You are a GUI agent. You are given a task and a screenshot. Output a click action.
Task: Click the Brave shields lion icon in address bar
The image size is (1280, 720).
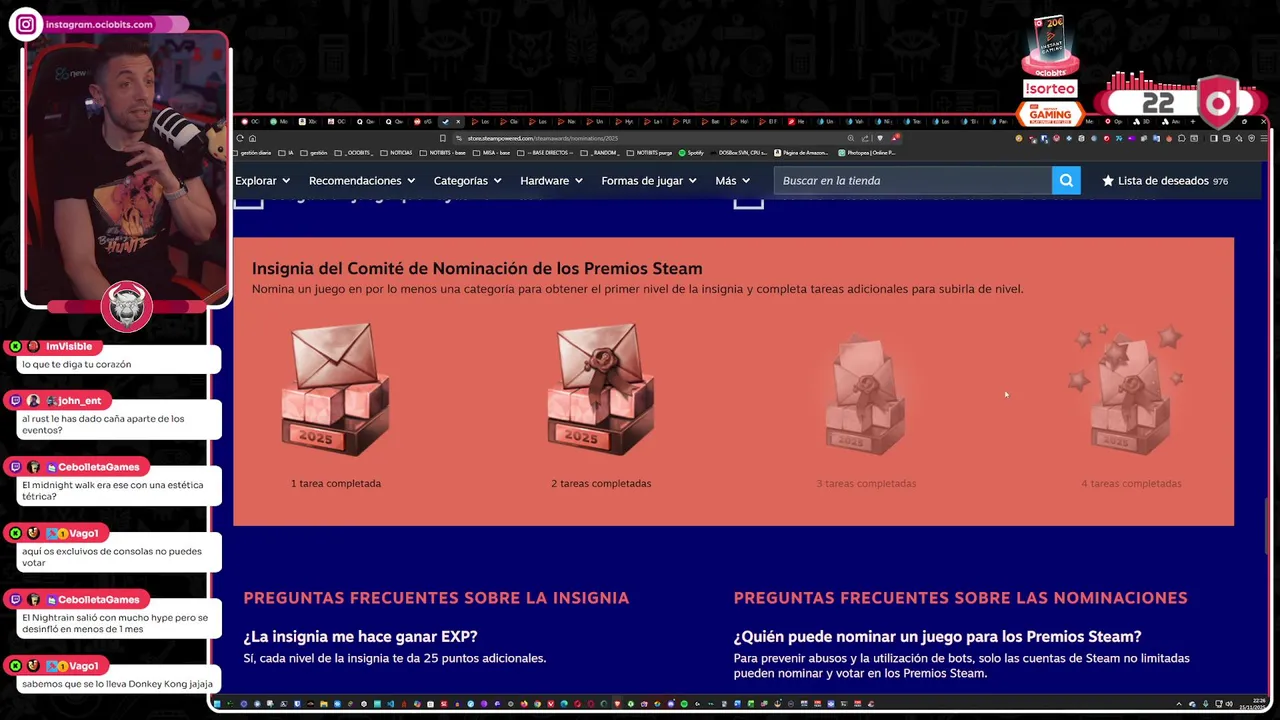[880, 138]
